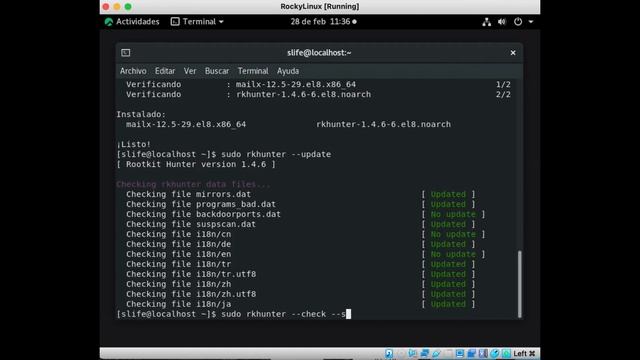The image size is (640, 360).
Task: Open the Terminal application menu in top bar
Action: tap(197, 22)
